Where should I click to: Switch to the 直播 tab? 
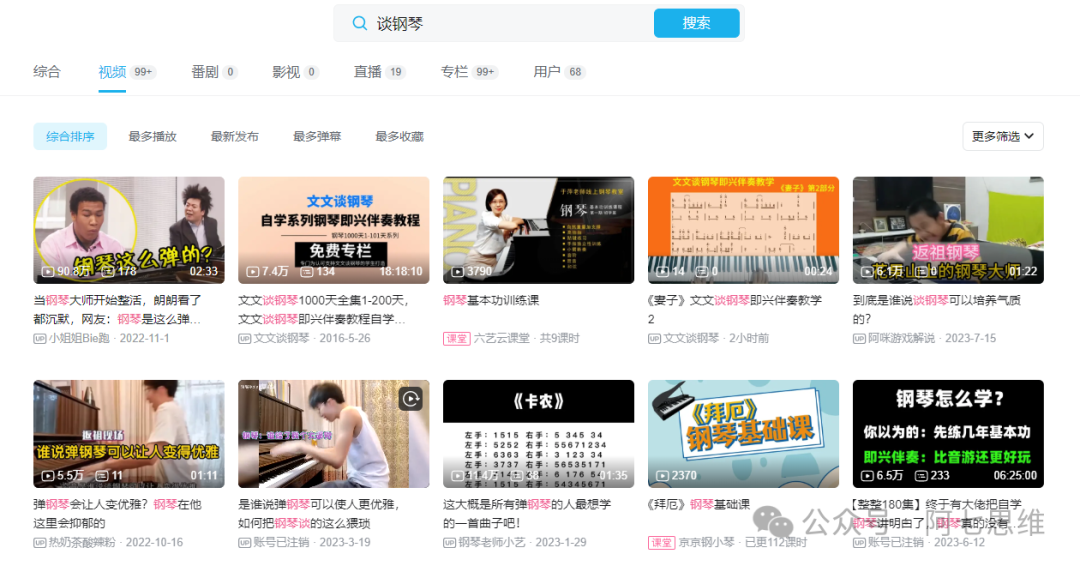tap(379, 72)
